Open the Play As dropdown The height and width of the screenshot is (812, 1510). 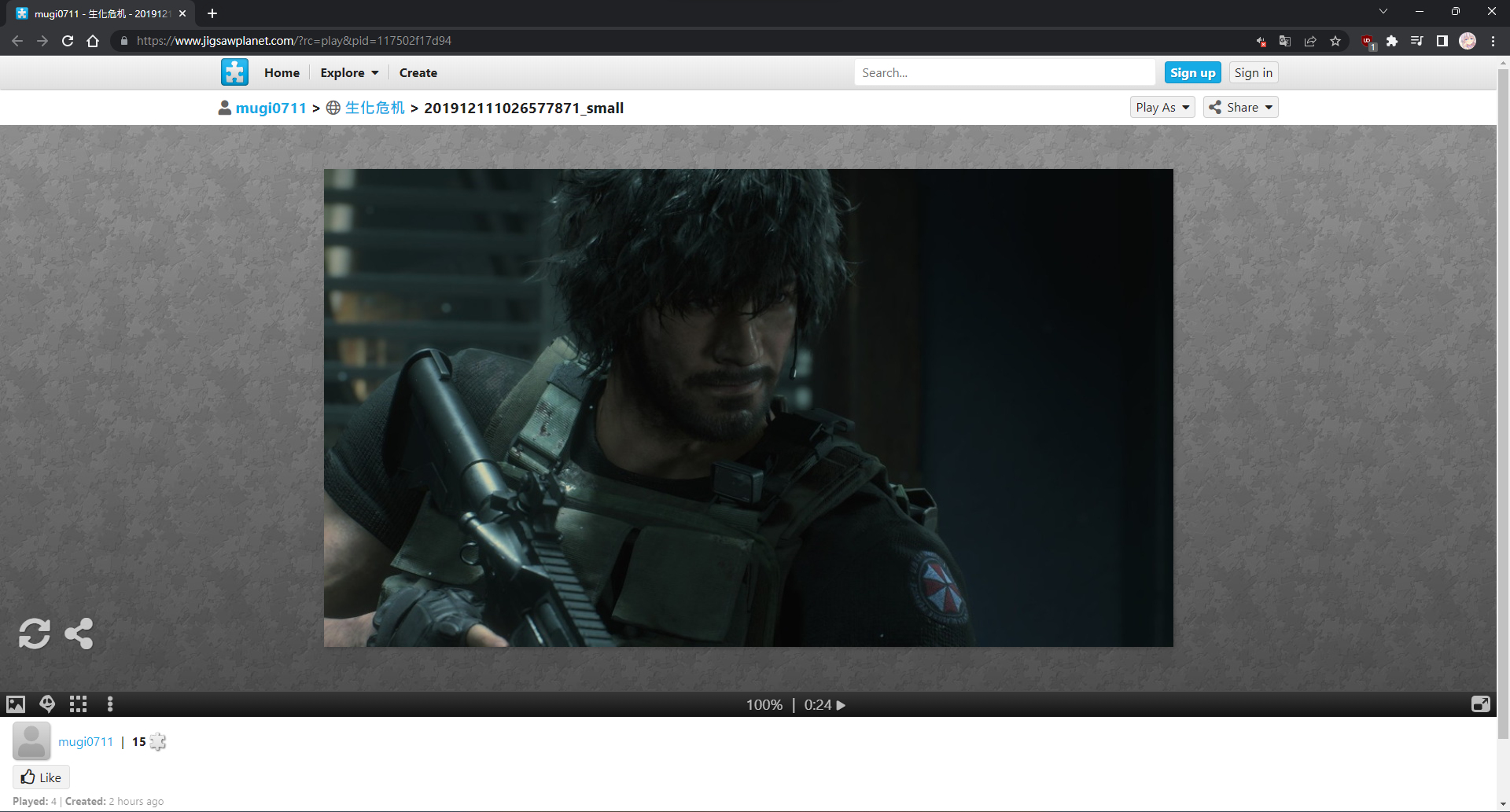coord(1162,107)
